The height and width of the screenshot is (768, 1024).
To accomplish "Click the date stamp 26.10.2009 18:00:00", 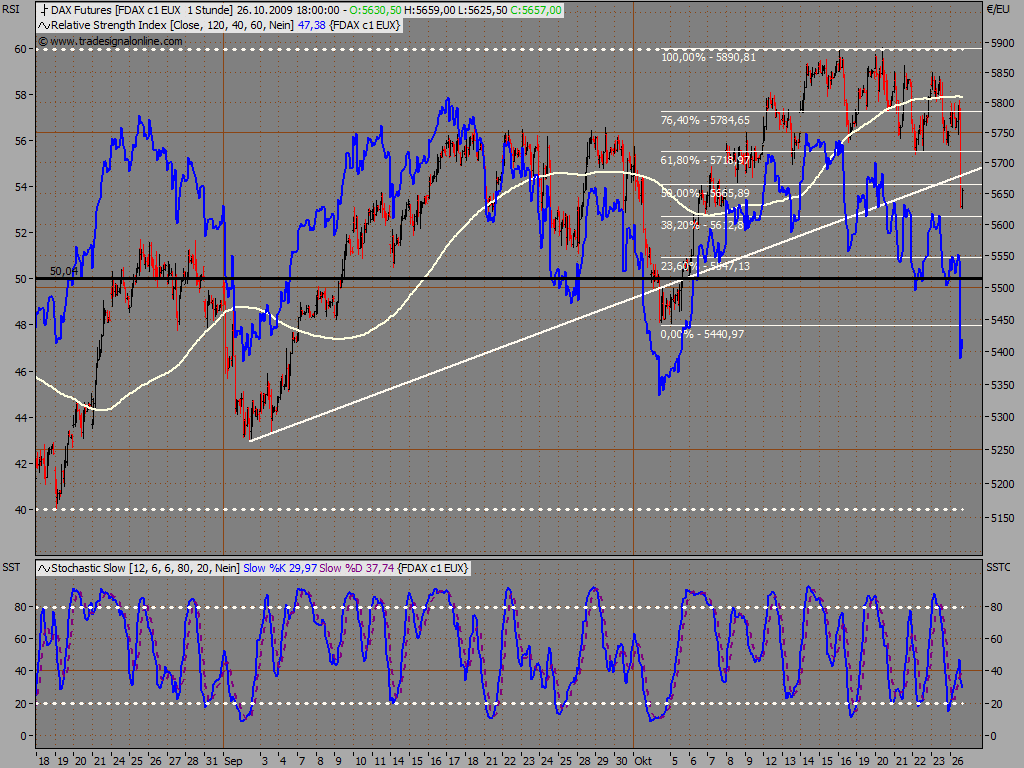I will (x=288, y=10).
